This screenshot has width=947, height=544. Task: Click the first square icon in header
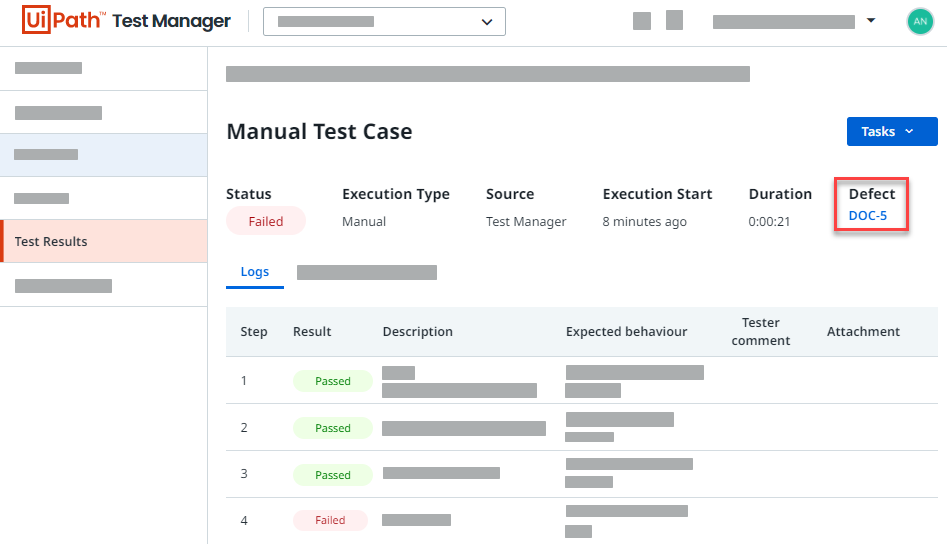pyautogui.click(x=642, y=21)
